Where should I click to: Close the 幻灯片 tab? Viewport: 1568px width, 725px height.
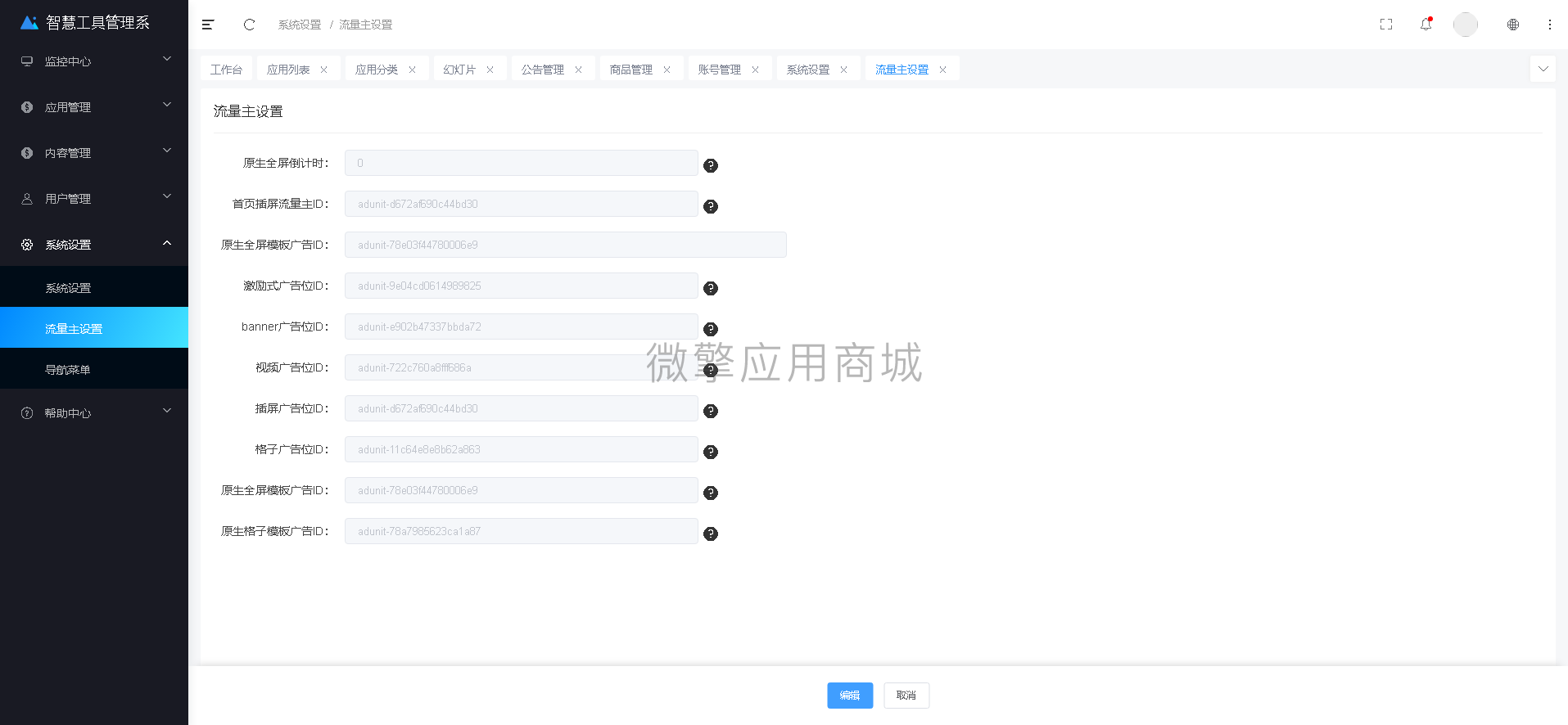tap(490, 70)
